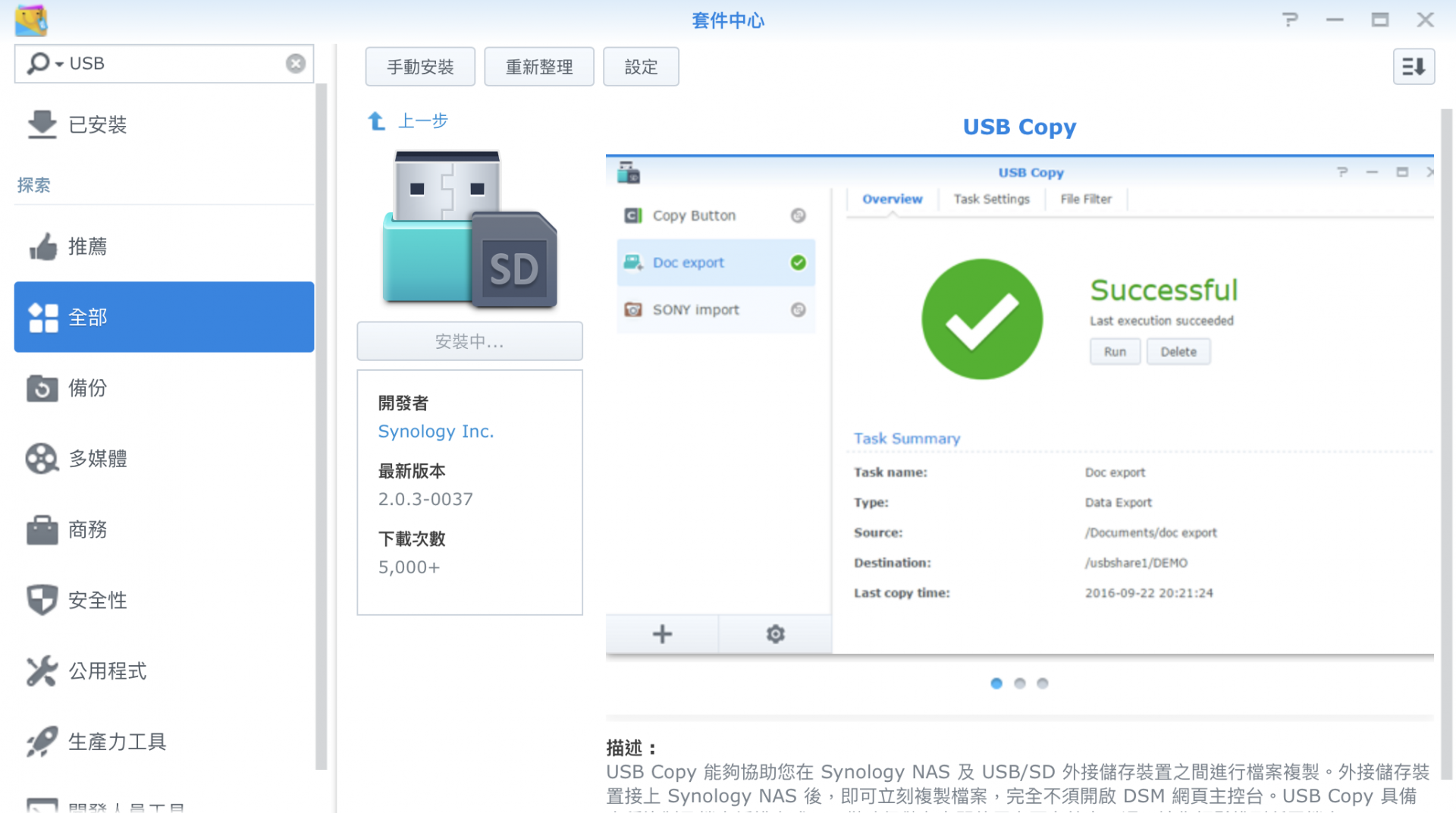Viewport: 1456px width, 813px height.
Task: Select the Security category shield
Action: (x=42, y=600)
